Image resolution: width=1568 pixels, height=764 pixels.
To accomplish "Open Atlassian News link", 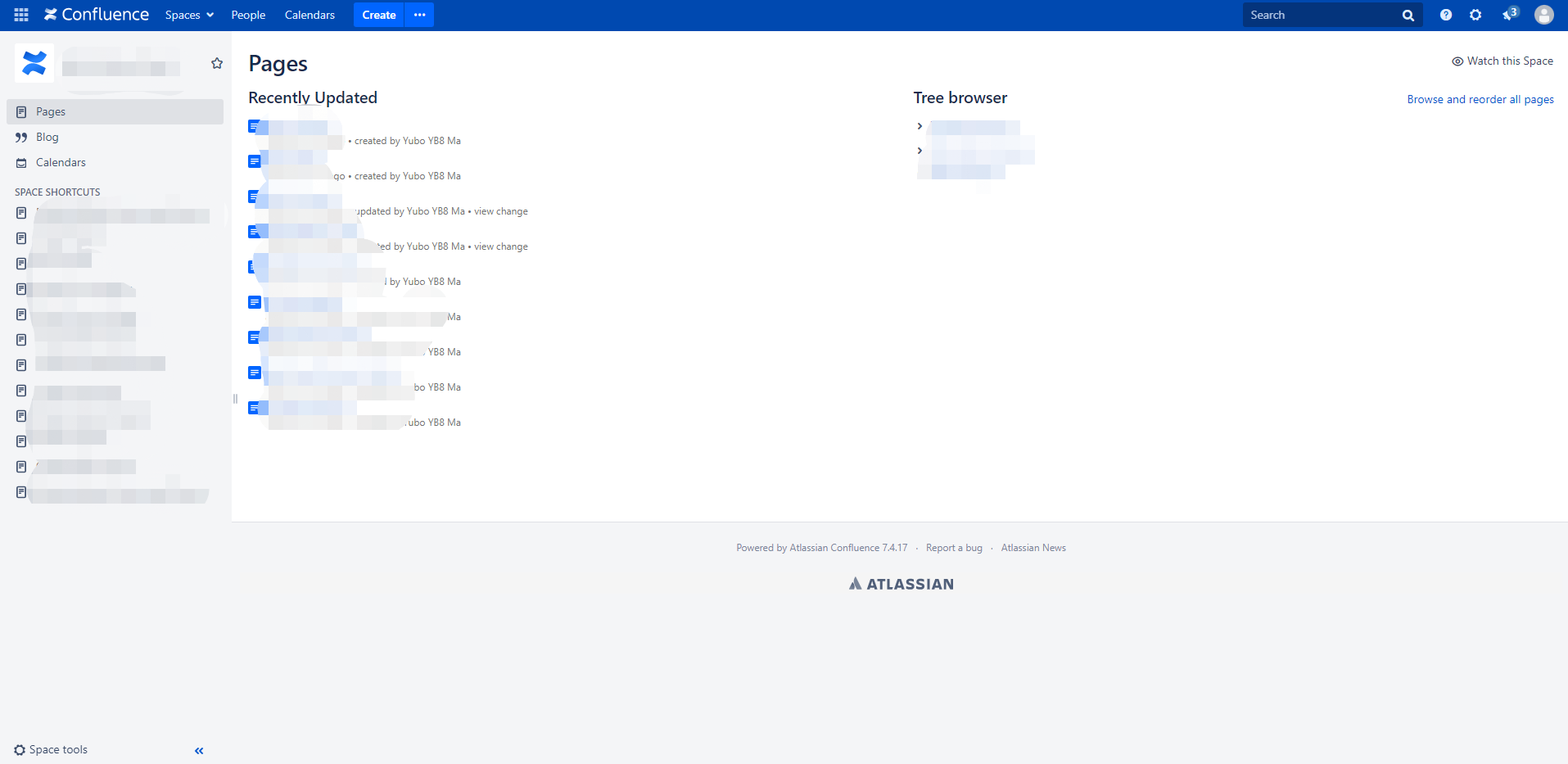I will pos(1033,548).
